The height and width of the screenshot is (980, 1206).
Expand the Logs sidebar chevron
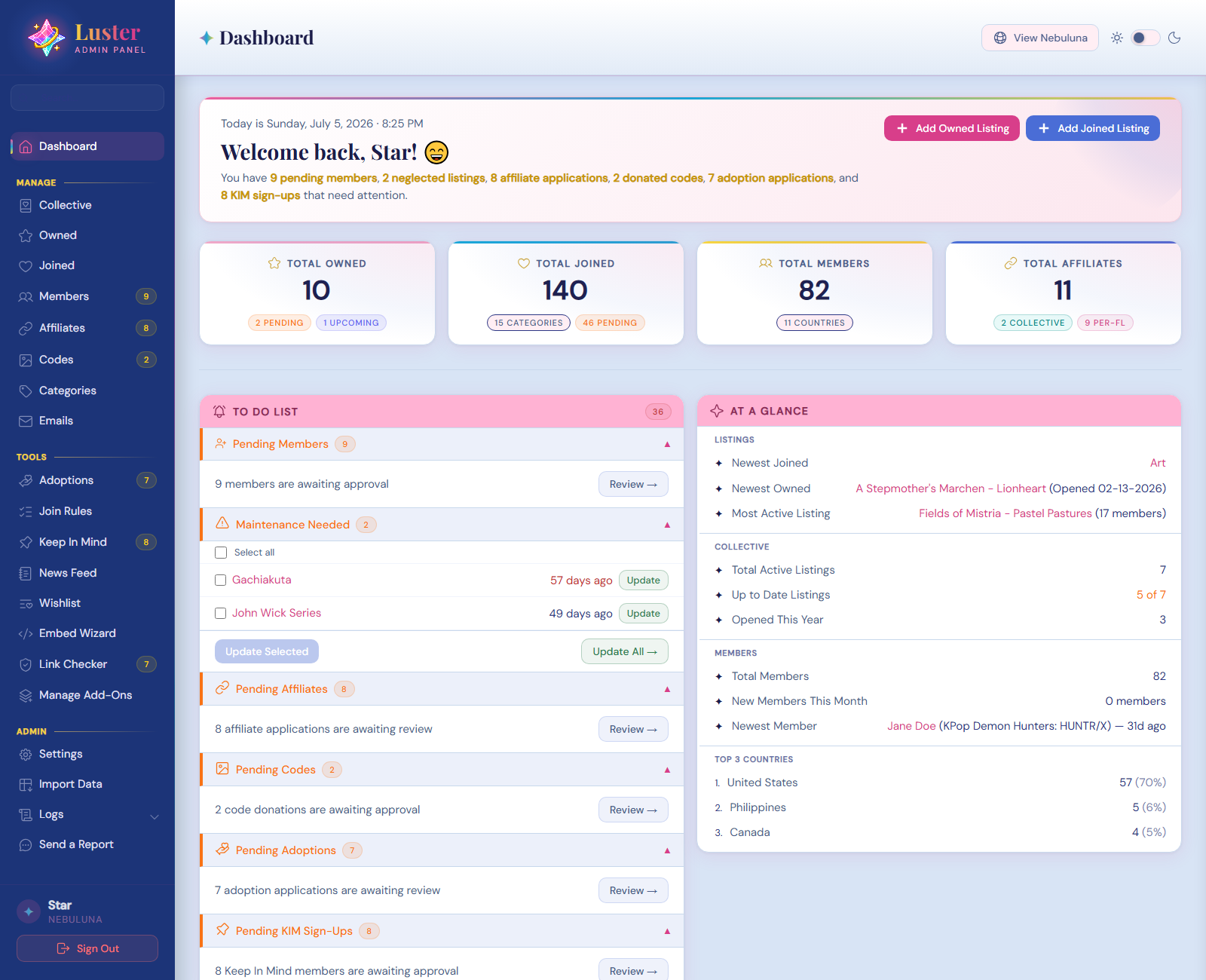click(x=155, y=816)
